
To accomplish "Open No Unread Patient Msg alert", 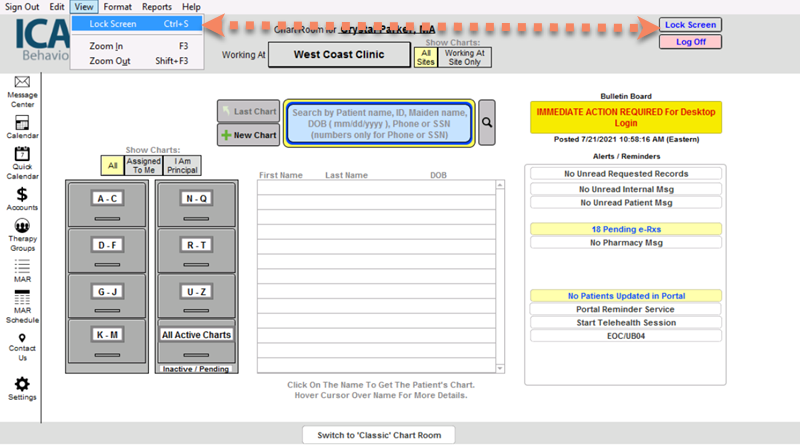I will (x=626, y=203).
